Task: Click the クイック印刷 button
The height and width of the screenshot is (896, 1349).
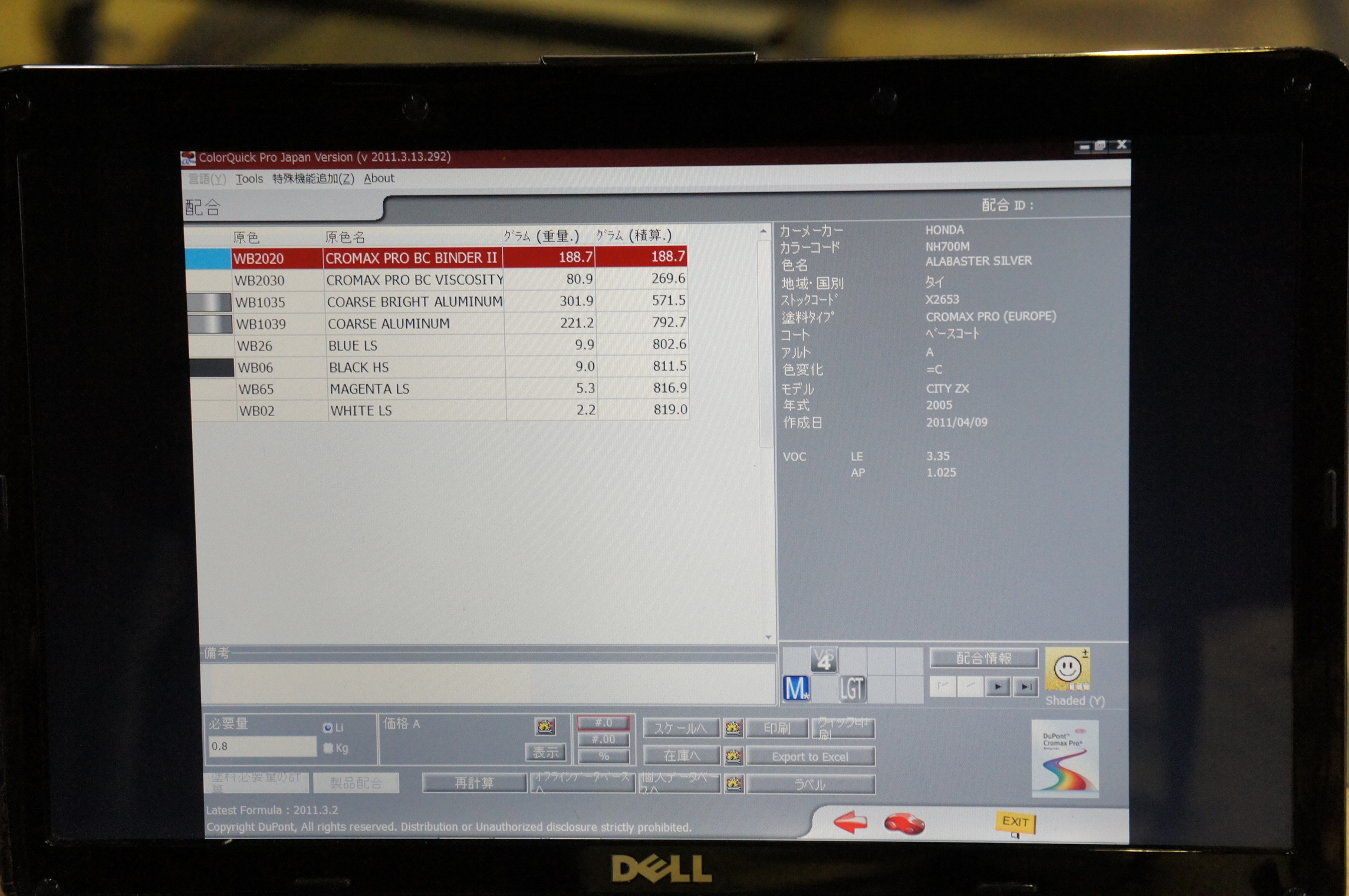Action: pos(843,729)
